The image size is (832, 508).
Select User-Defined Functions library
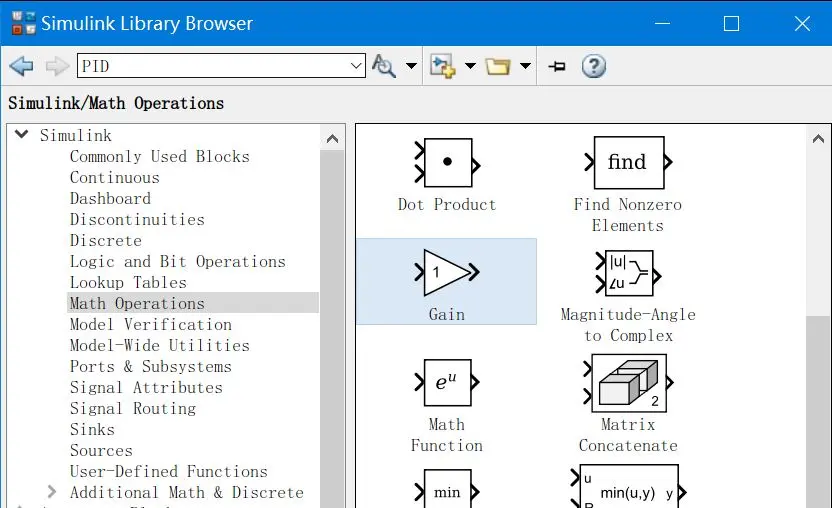coord(169,471)
